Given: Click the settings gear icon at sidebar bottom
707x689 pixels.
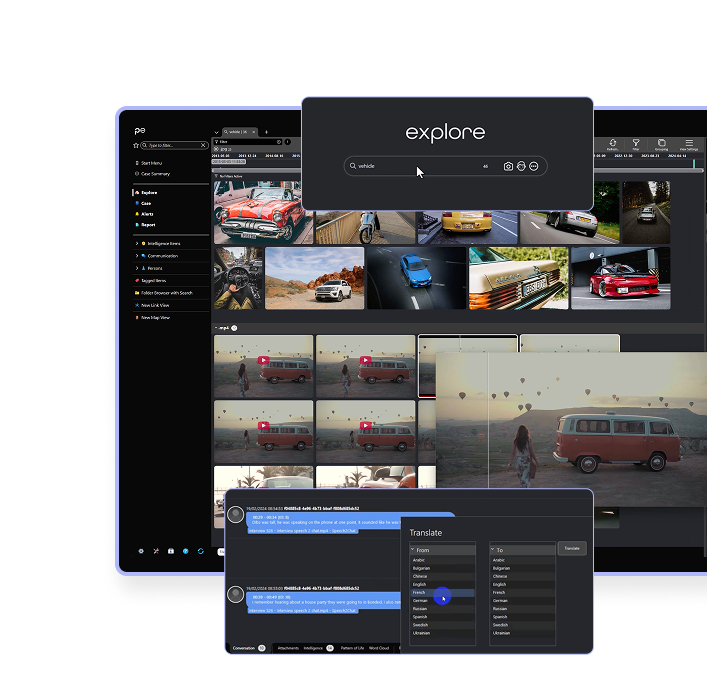Looking at the screenshot, I should point(141,550).
